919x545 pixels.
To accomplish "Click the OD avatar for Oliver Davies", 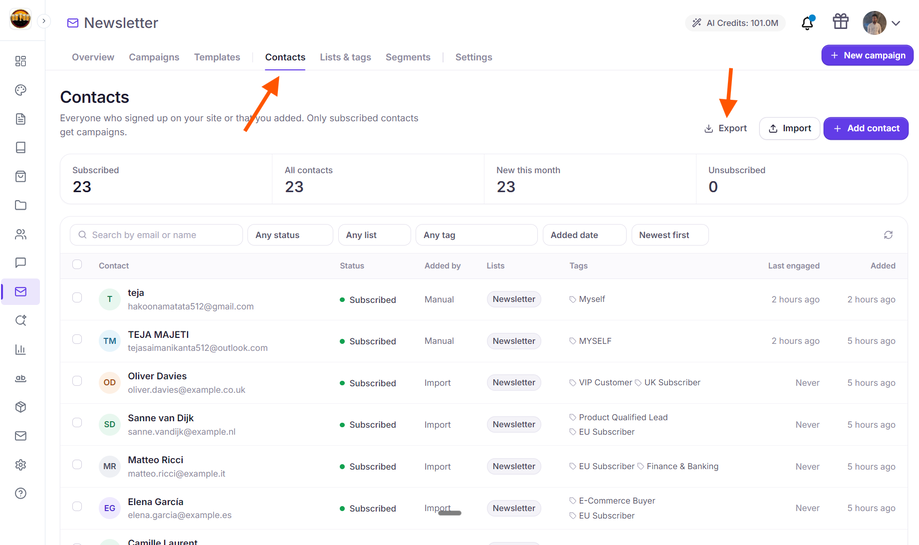I will [x=110, y=383].
